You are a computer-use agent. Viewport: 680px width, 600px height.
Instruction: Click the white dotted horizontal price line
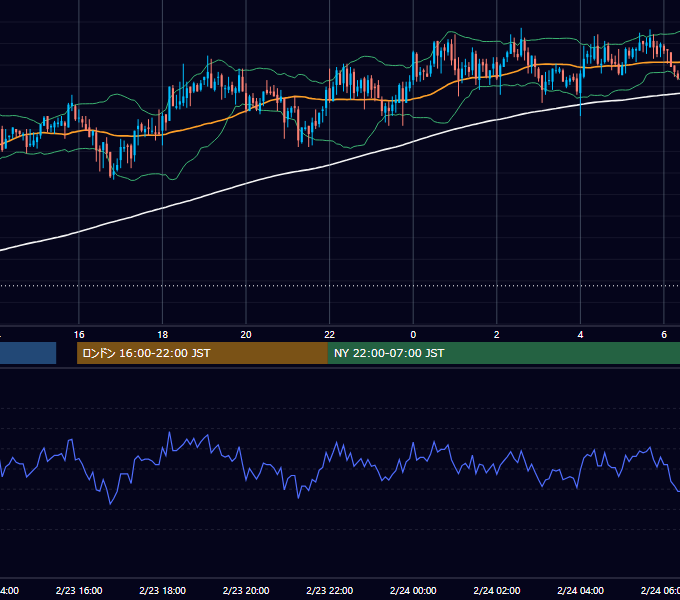pos(340,286)
